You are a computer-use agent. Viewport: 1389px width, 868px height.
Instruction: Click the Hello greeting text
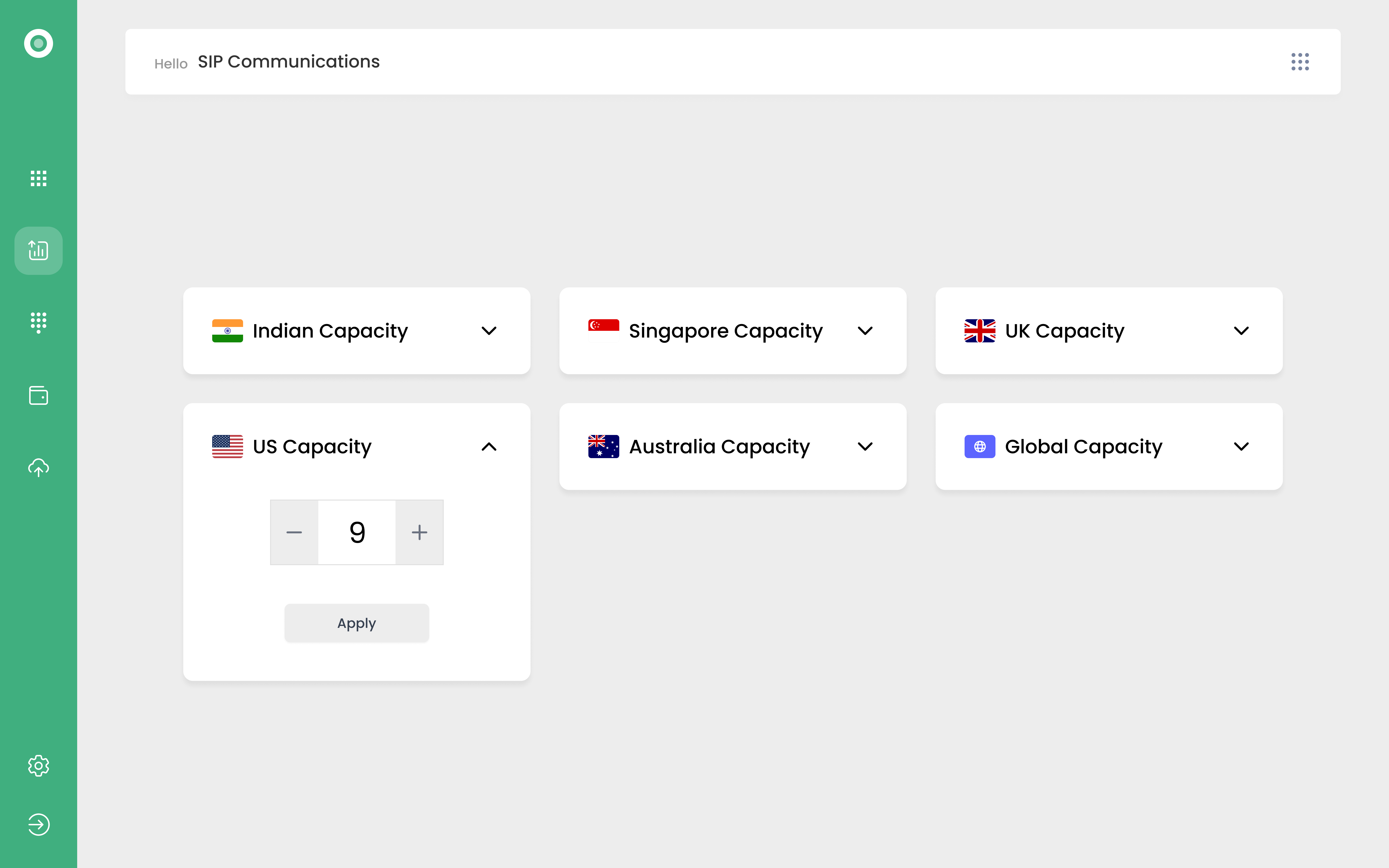171,64
